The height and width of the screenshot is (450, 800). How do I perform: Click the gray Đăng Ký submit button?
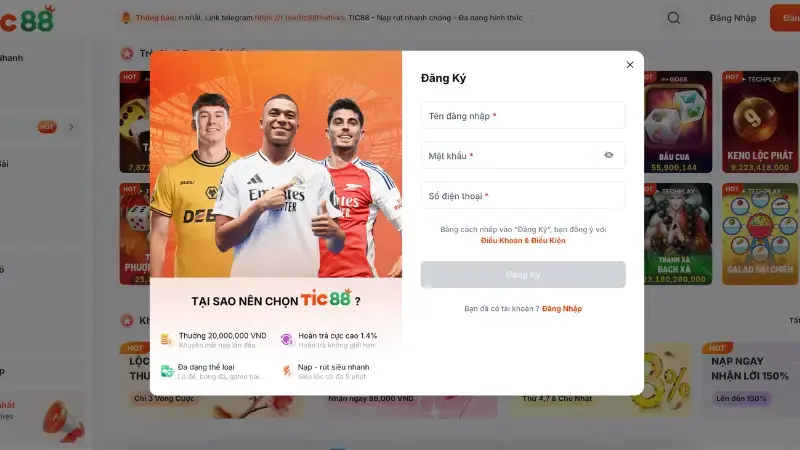coord(523,274)
